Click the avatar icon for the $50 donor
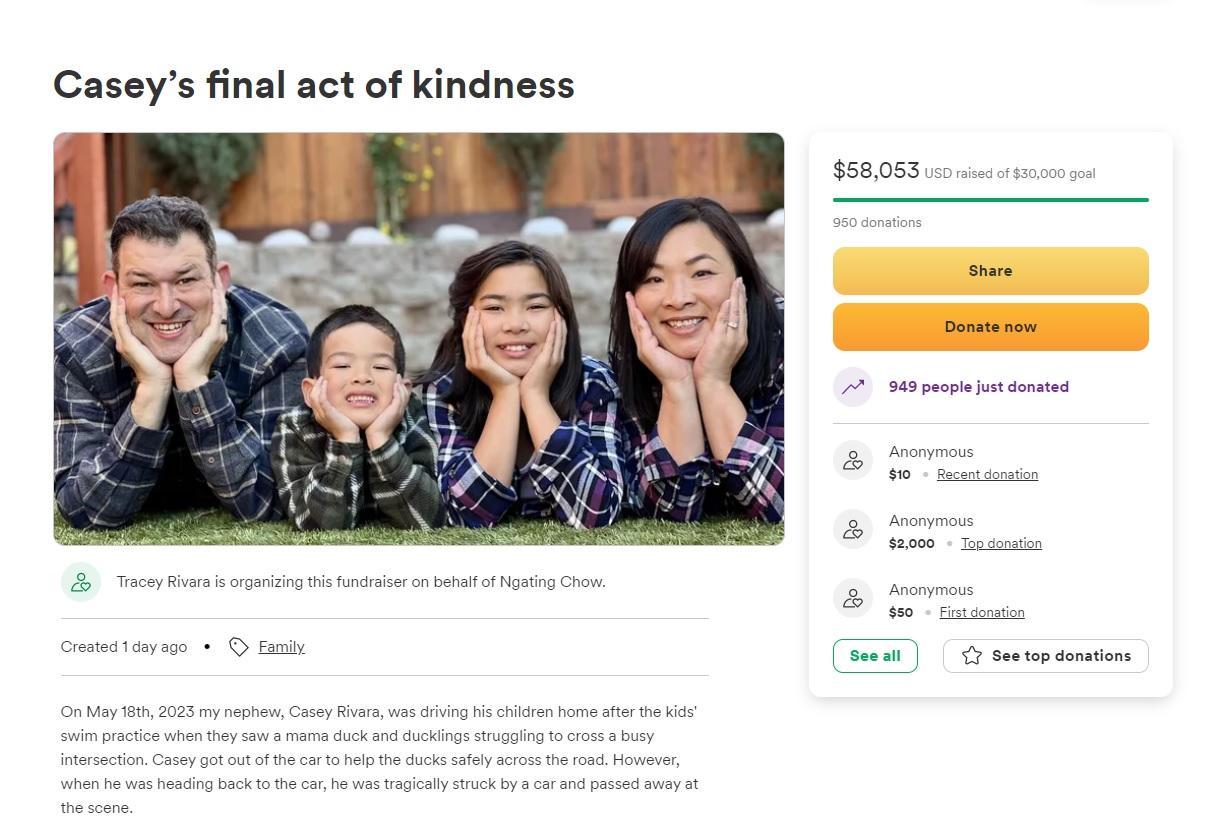 (x=853, y=599)
